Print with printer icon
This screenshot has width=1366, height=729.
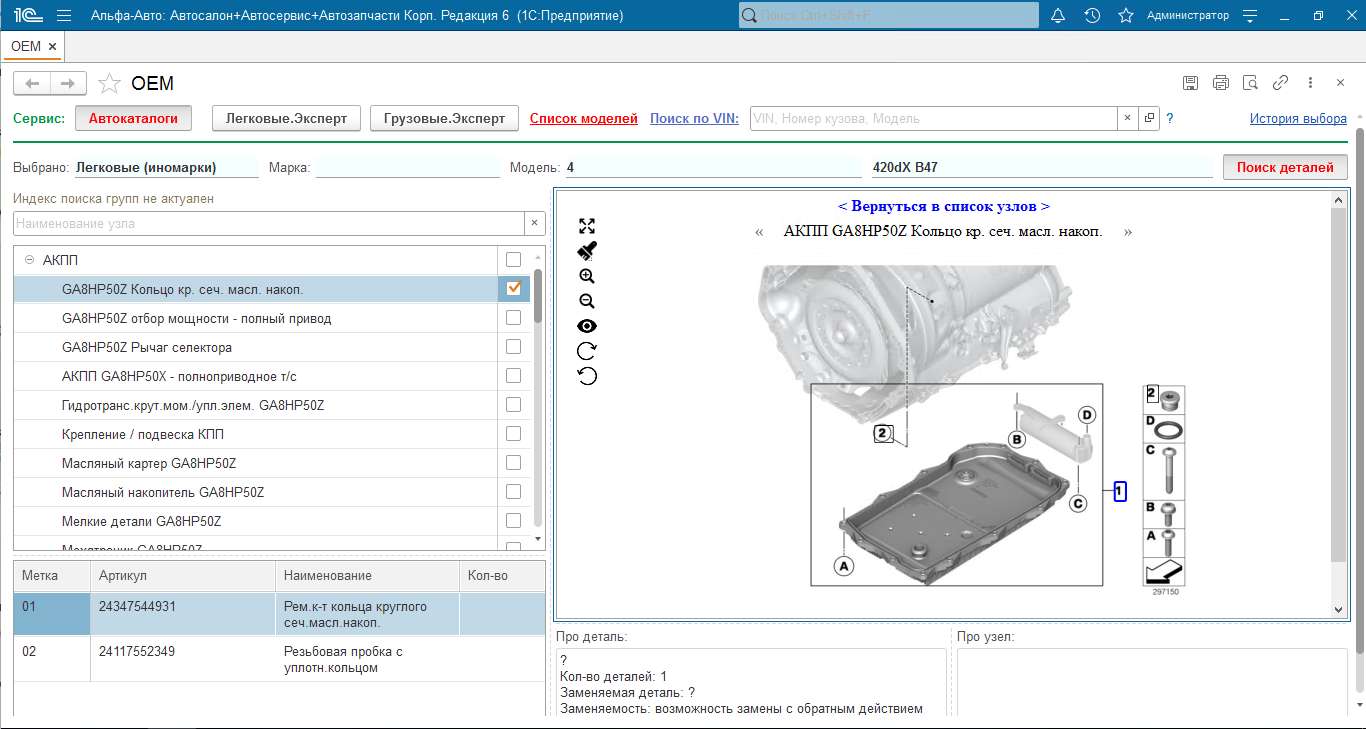(1220, 83)
